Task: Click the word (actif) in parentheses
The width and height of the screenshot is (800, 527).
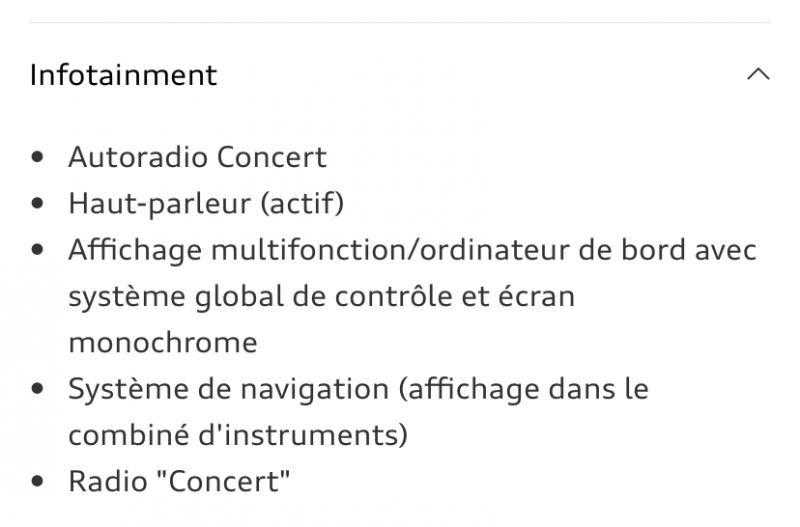Action: [302, 204]
